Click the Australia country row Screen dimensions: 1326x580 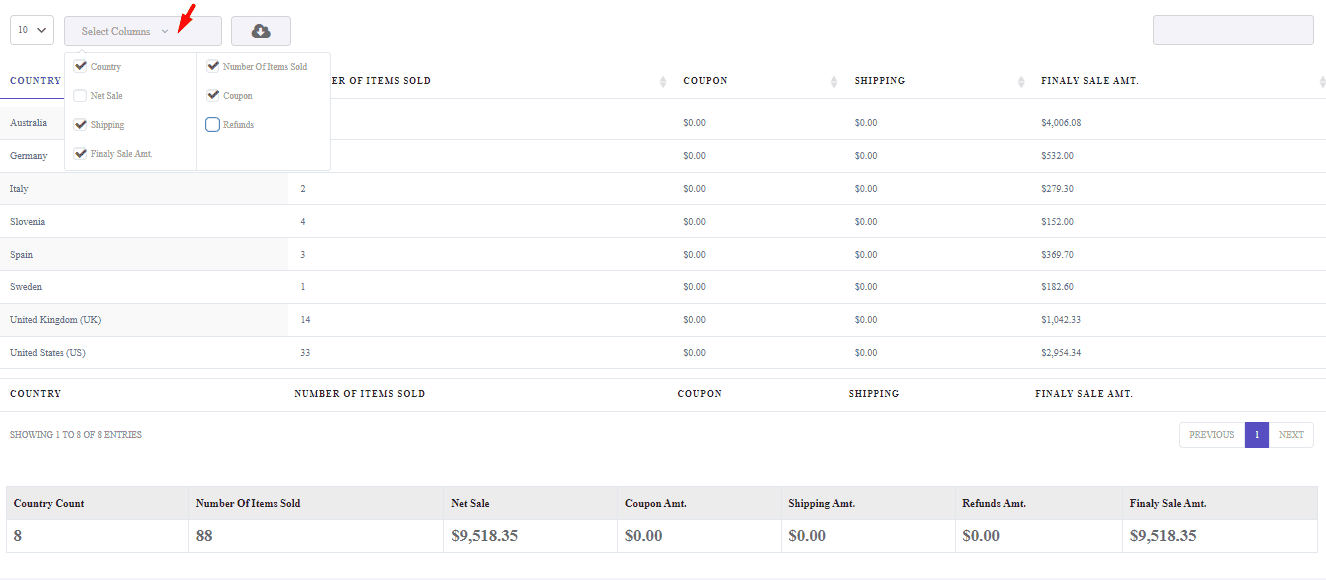click(x=30, y=122)
